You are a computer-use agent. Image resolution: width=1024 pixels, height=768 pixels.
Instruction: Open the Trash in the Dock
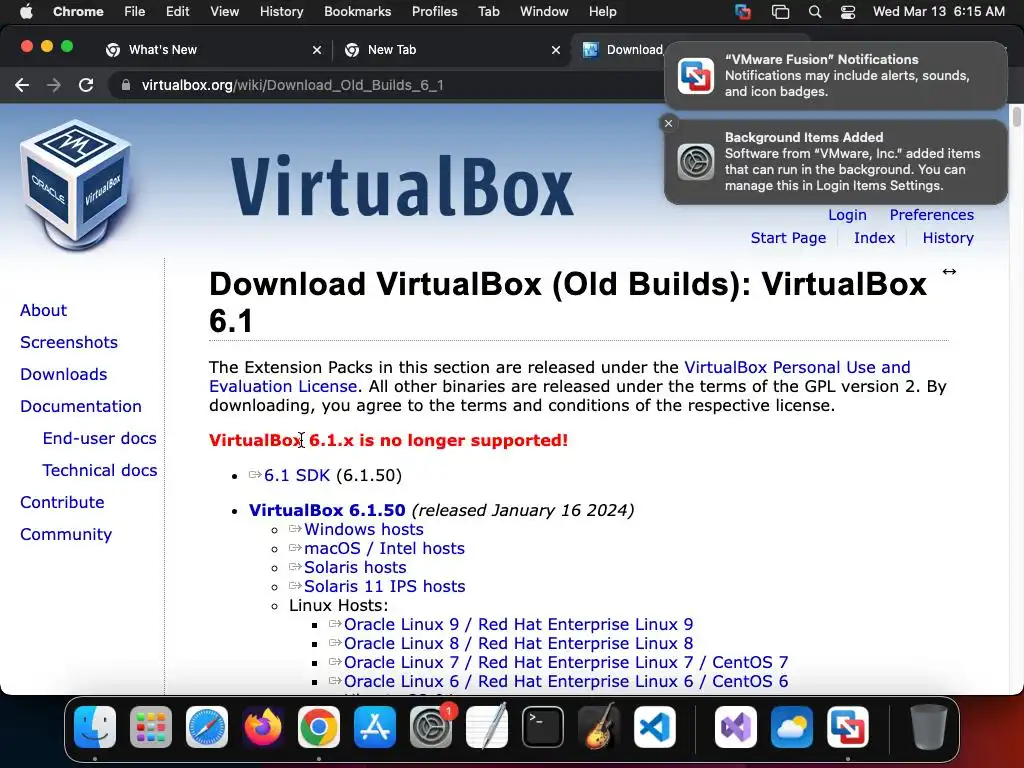[929, 727]
